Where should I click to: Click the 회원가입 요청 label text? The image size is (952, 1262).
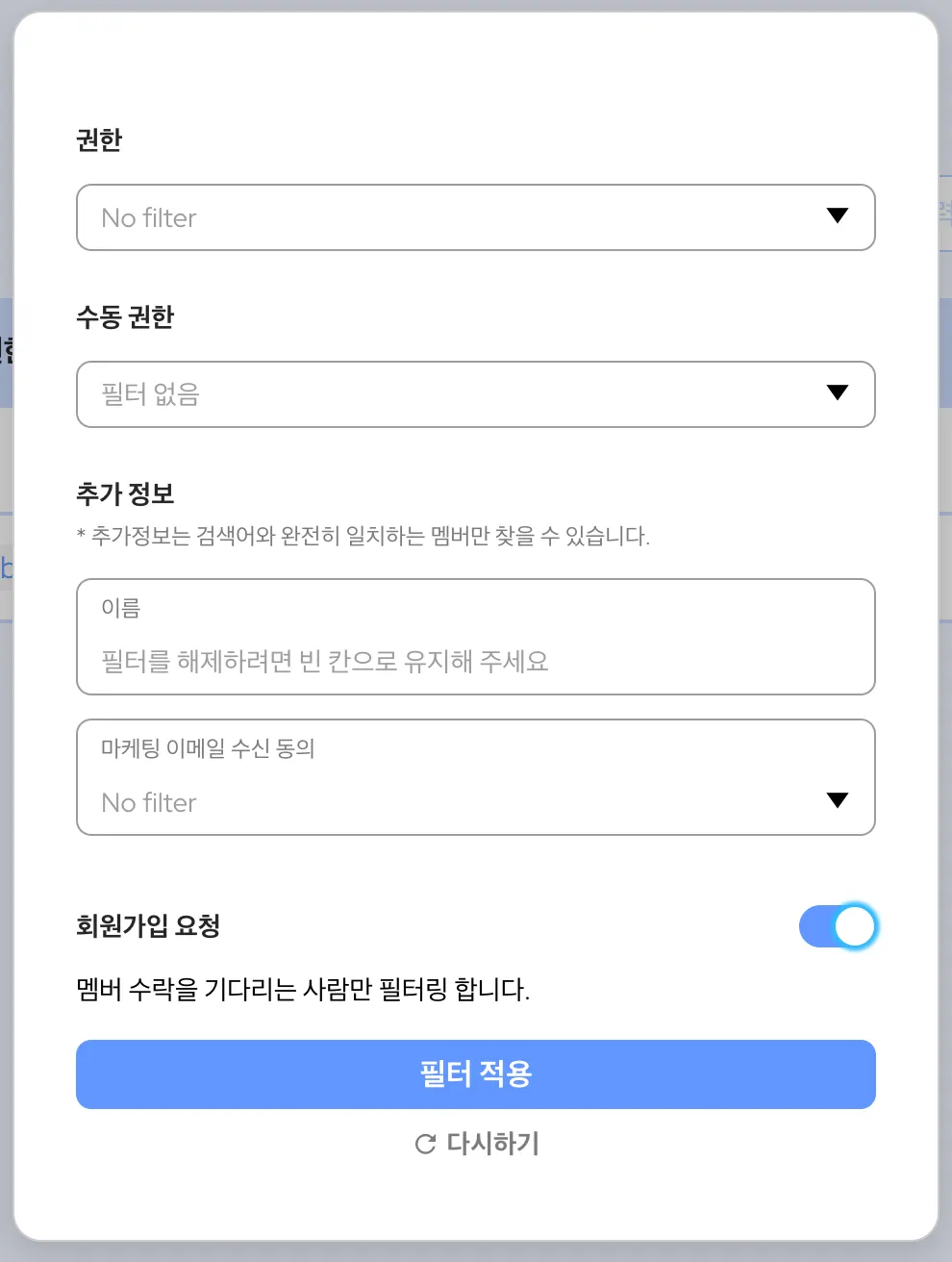click(x=148, y=926)
